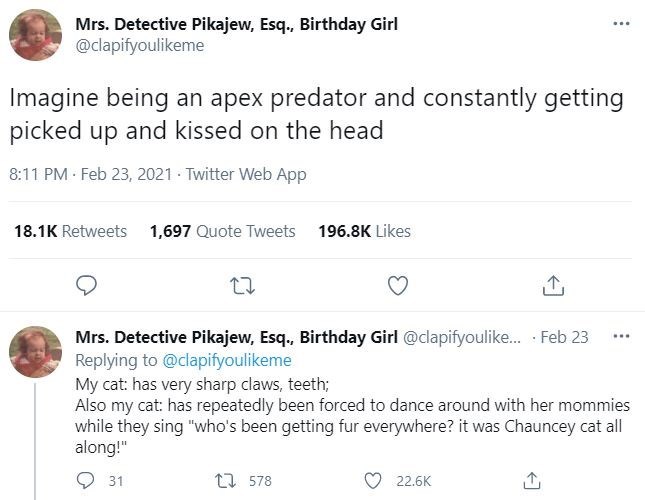The height and width of the screenshot is (500, 645).
Task: Like the main tweet with heart icon
Action: point(397,286)
